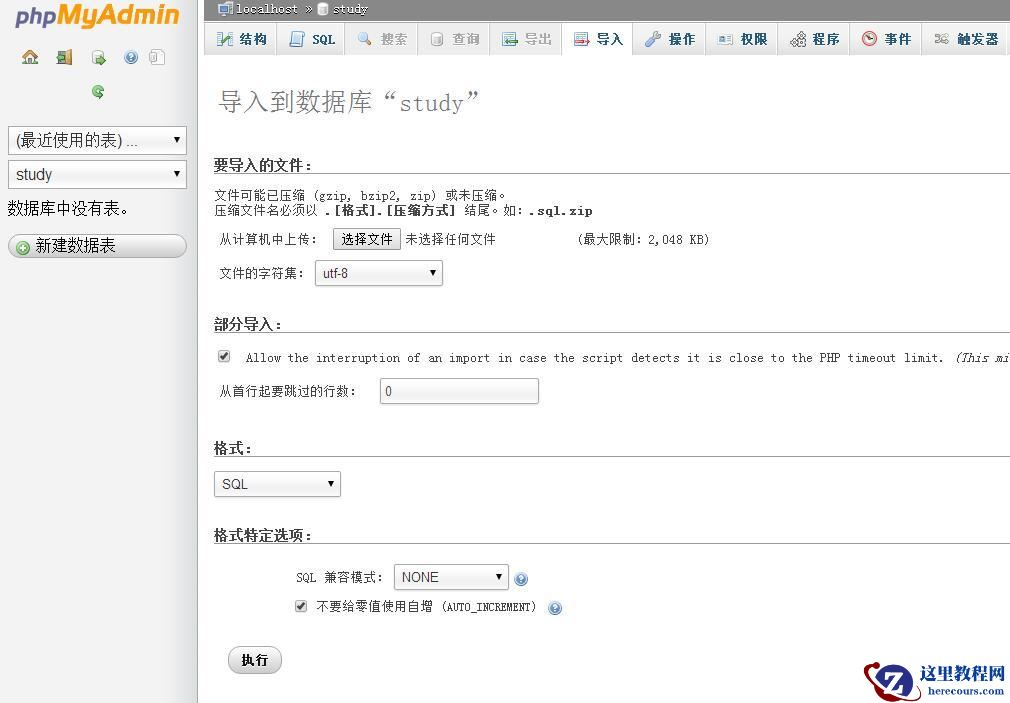Open the 权限 (Privileges) tab
1010x703 pixels.
[x=742, y=39]
